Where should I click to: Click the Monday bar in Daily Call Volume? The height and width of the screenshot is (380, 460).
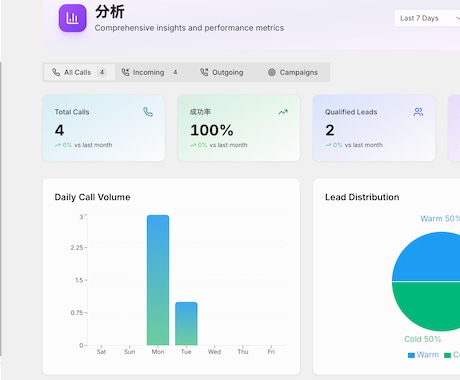click(x=158, y=280)
